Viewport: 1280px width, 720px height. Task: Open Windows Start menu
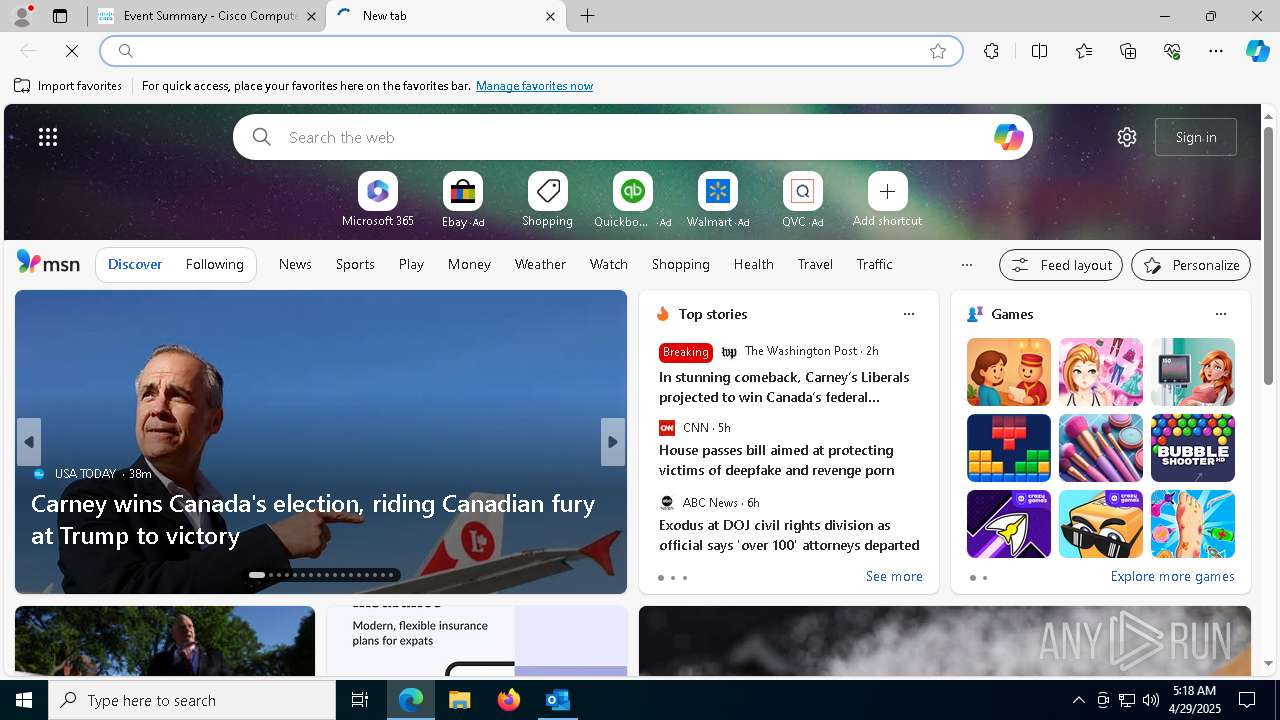(x=24, y=700)
